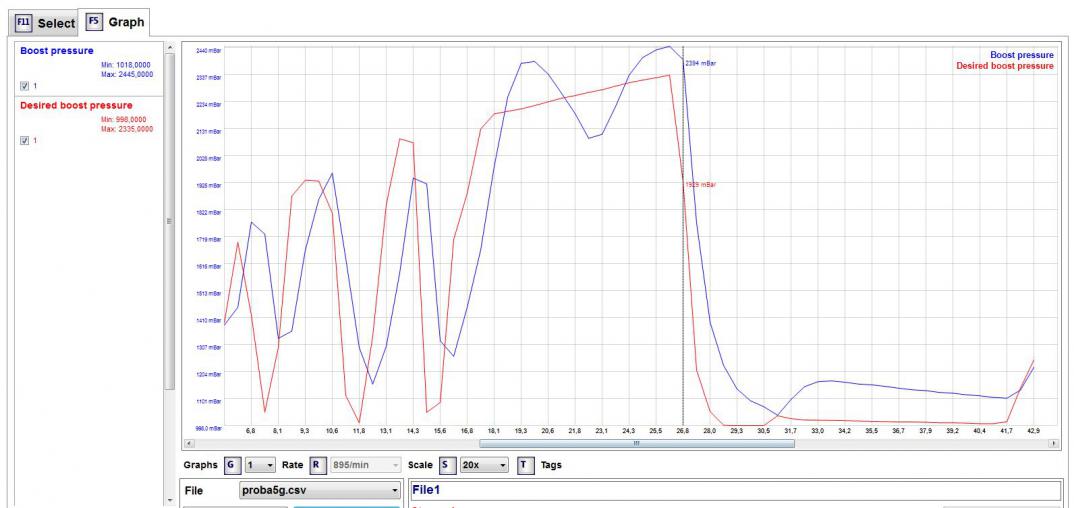1074x508 pixels.
Task: Click the Tags label
Action: 551,465
